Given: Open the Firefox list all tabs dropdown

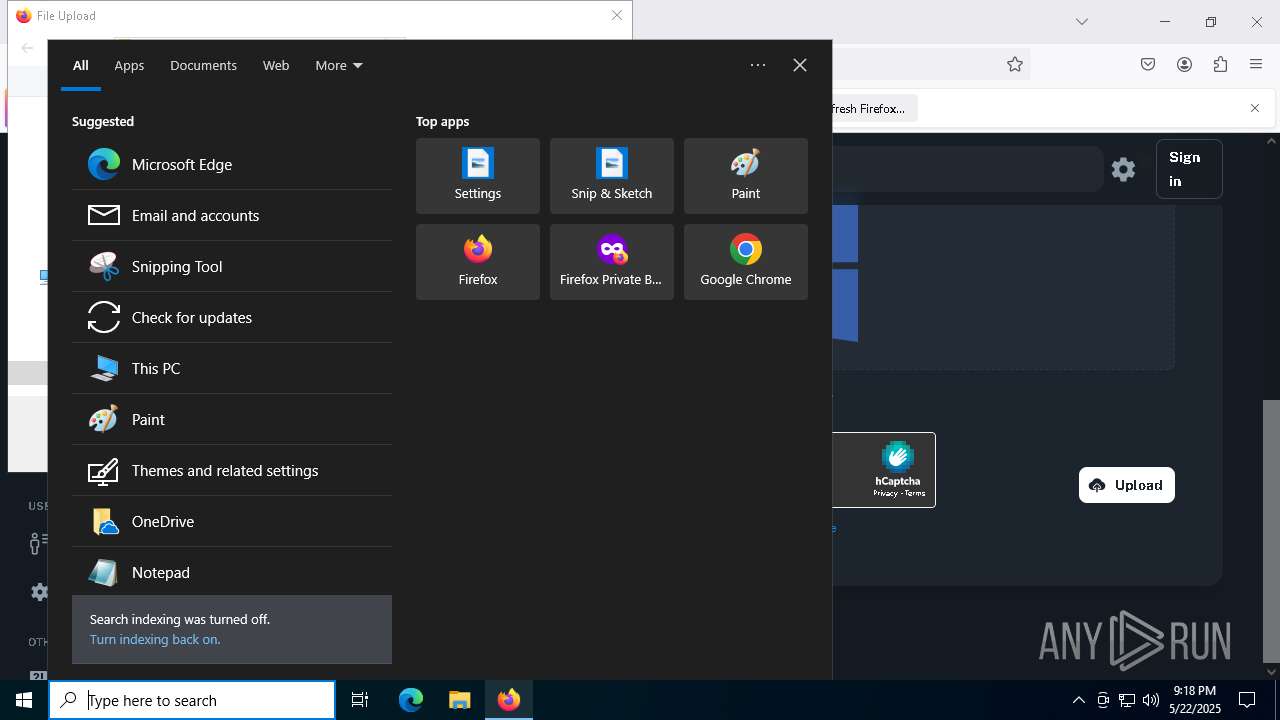Looking at the screenshot, I should pos(1081,21).
